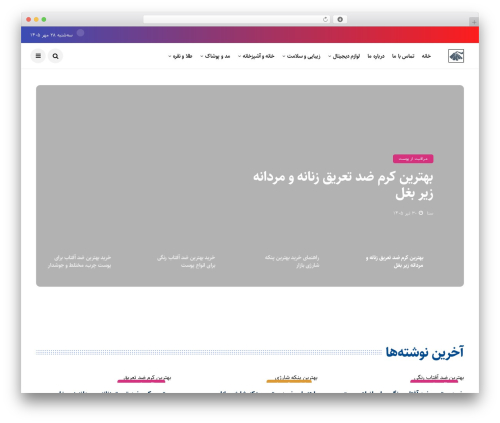Viewport: 500px width, 423px height.
Task: Expand the خانه و آشپزخانه dropdown menu
Action: point(256,56)
